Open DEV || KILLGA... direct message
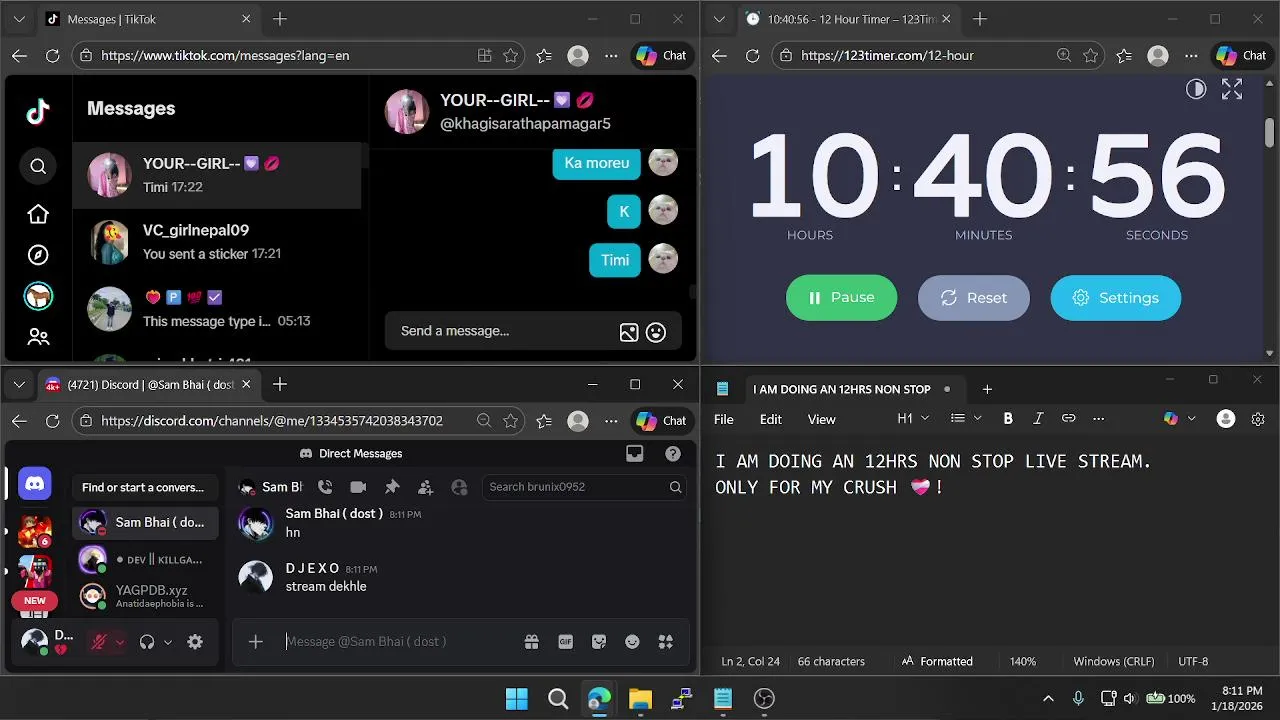This screenshot has height=720, width=1280. [145, 559]
